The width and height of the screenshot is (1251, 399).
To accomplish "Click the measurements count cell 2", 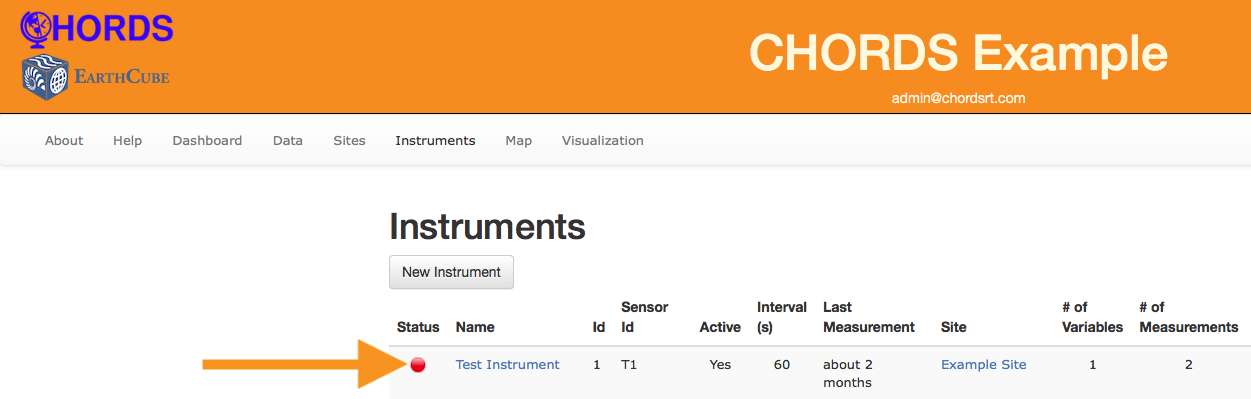I will click(x=1189, y=365).
